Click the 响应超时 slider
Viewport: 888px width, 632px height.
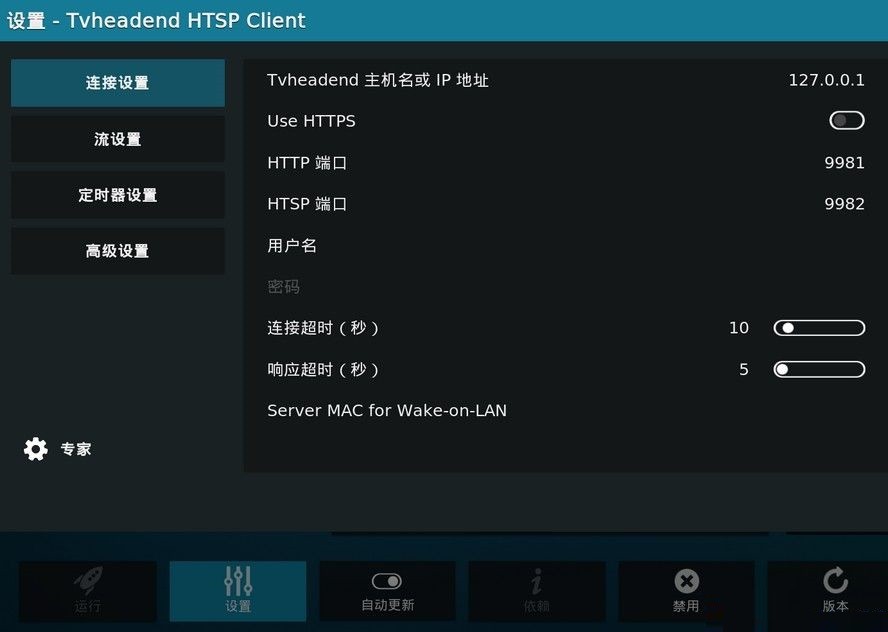click(x=819, y=369)
